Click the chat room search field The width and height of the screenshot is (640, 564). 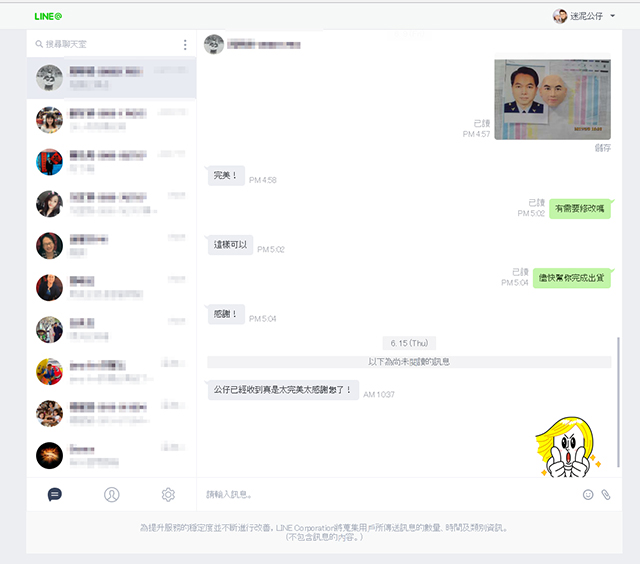click(106, 44)
